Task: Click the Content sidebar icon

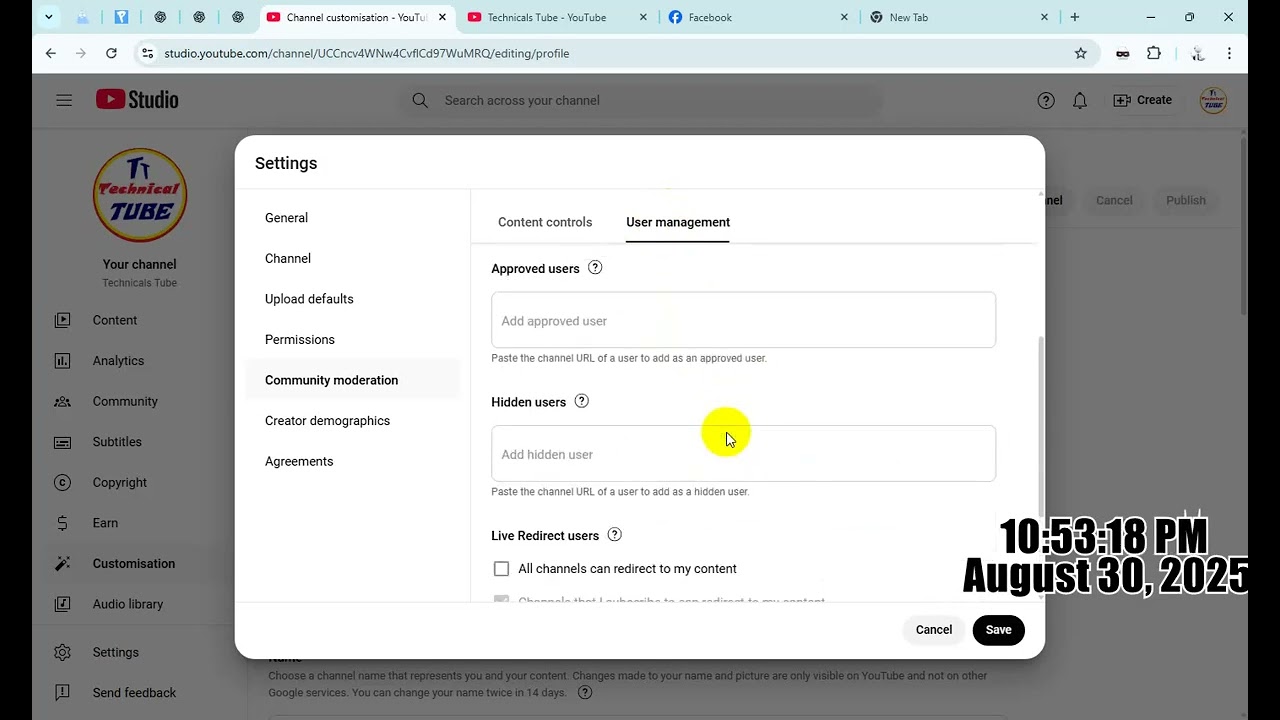Action: [63, 320]
